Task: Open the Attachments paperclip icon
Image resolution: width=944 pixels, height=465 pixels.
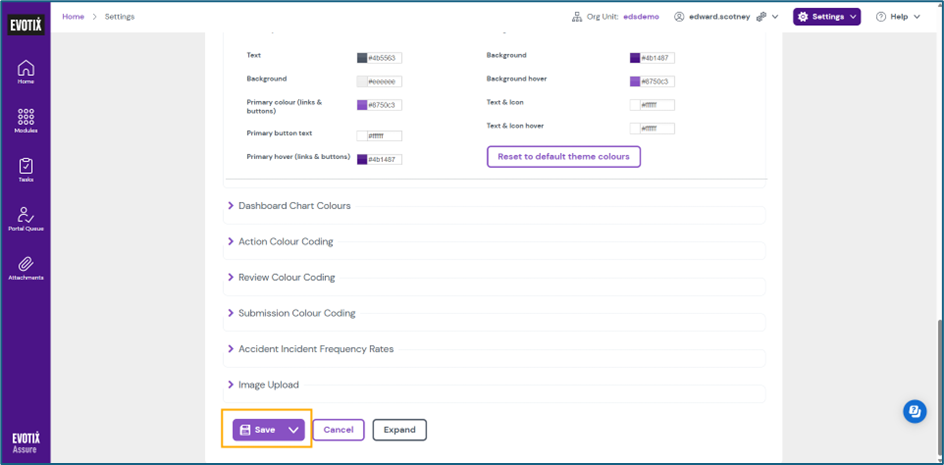Action: [x=26, y=265]
